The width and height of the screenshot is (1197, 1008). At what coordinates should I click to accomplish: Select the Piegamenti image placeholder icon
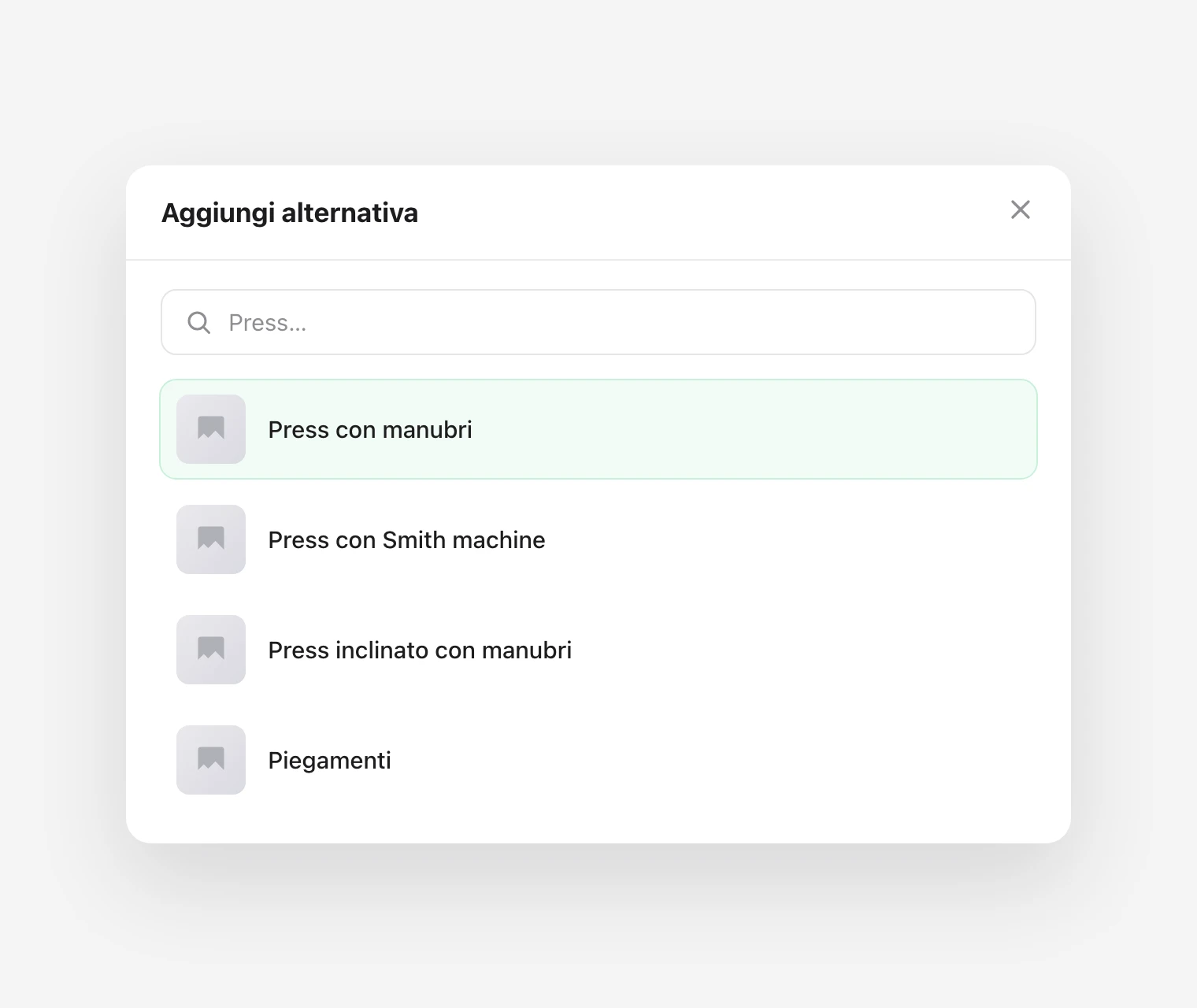click(x=211, y=760)
